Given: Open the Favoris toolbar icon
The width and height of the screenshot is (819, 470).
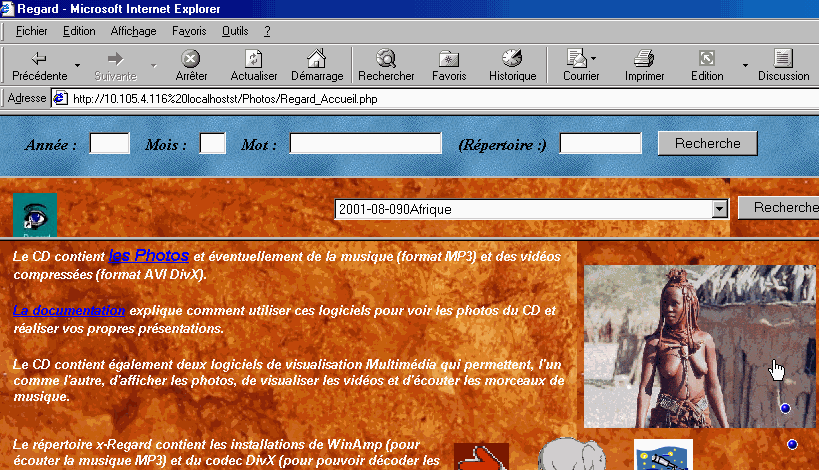Looking at the screenshot, I should (449, 66).
